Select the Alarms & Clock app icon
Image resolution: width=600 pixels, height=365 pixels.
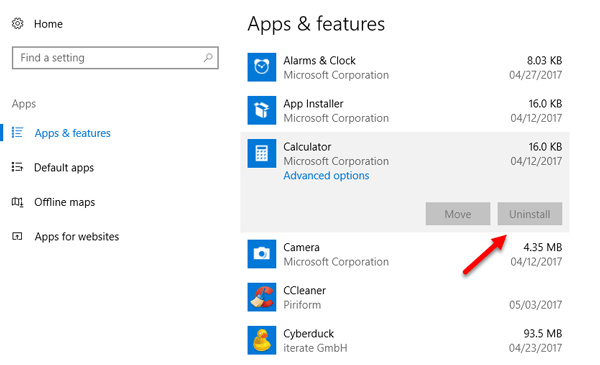click(262, 67)
